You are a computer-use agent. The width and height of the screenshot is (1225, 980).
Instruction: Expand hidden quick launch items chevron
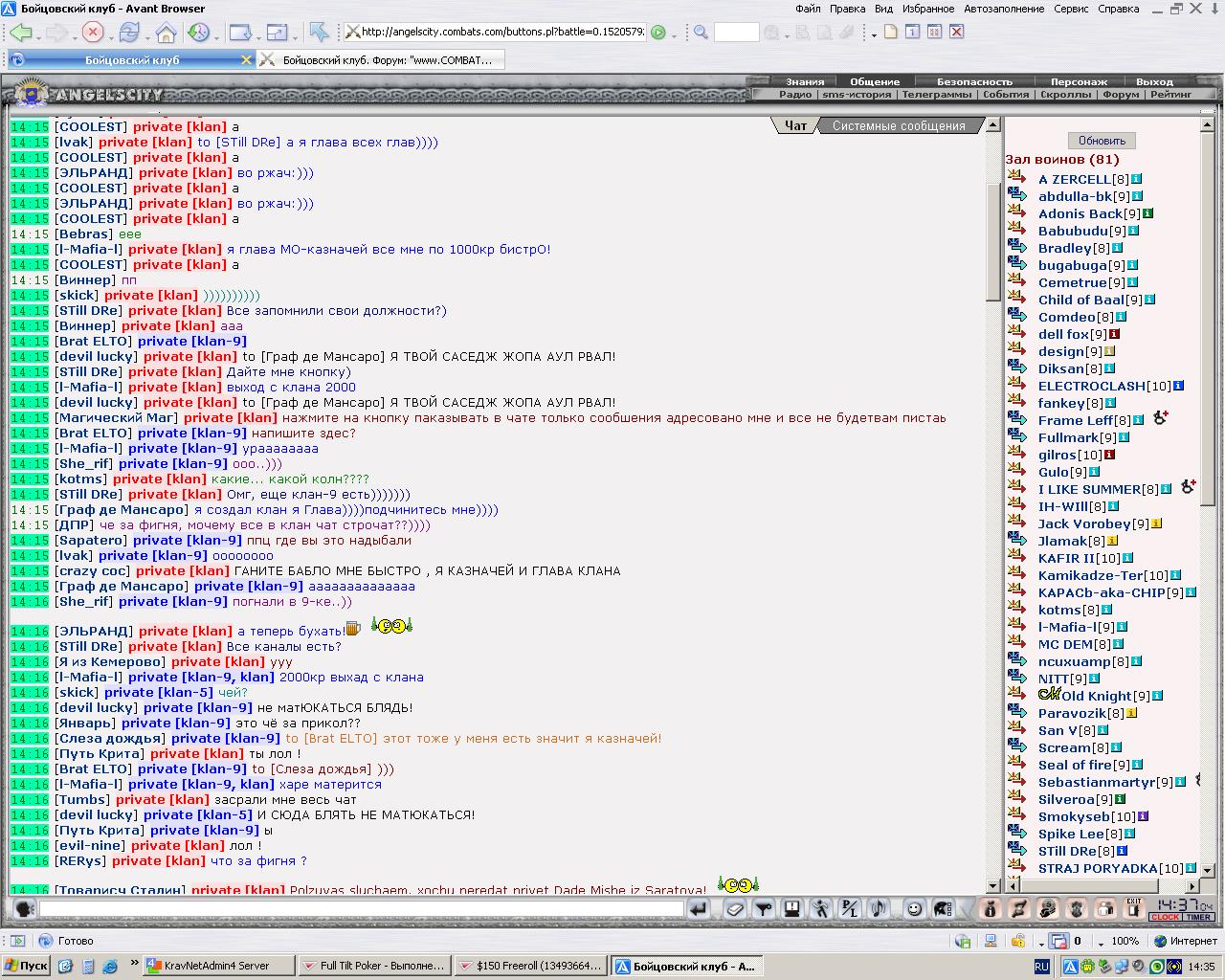[134, 963]
